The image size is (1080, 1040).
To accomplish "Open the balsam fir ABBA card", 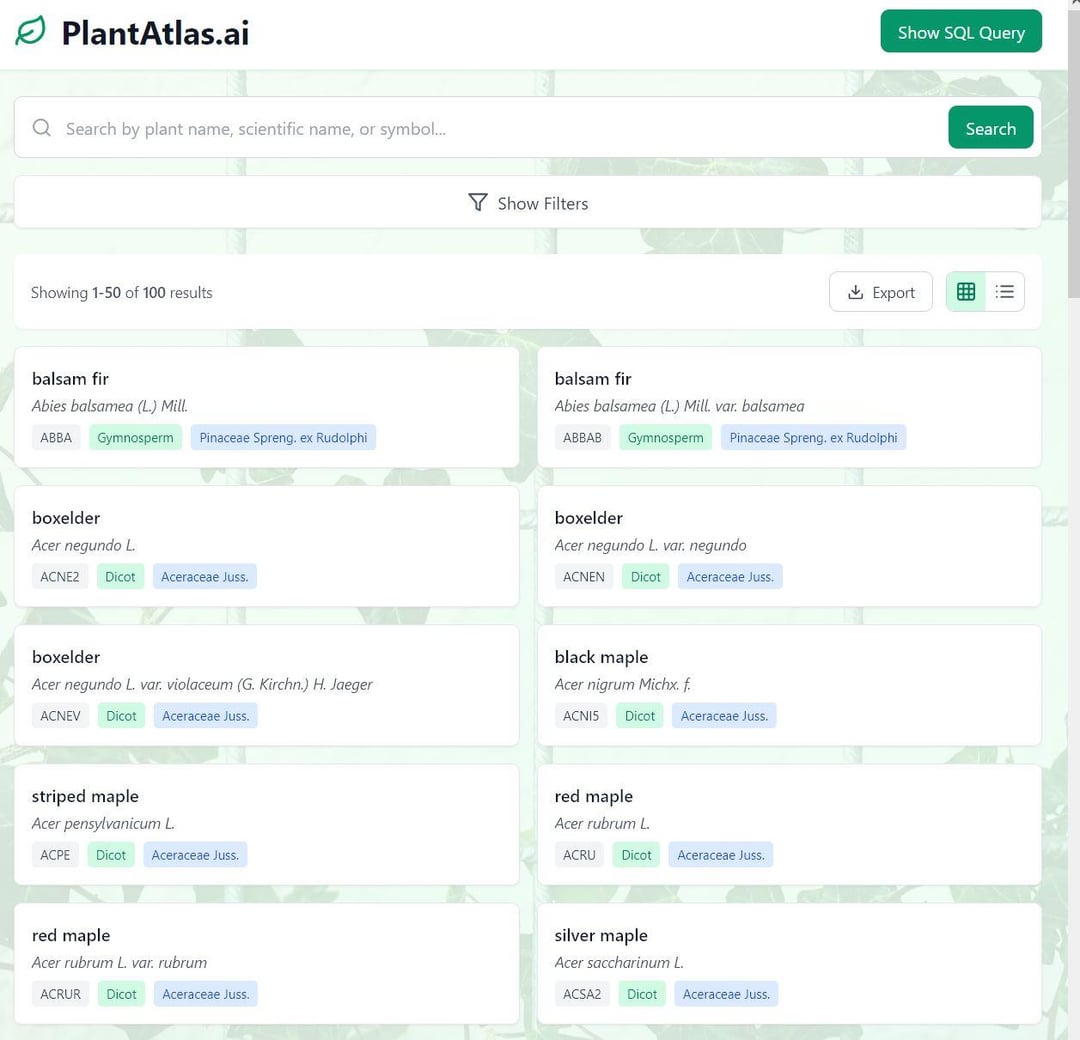I will [267, 408].
